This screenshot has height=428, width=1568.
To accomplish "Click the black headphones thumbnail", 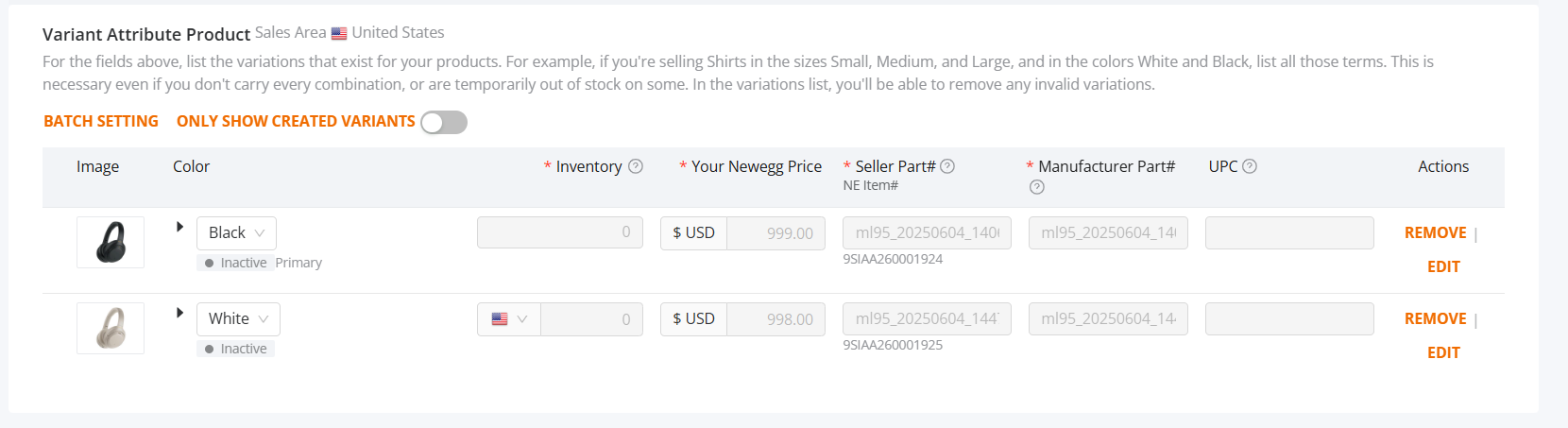I will coord(111,242).
